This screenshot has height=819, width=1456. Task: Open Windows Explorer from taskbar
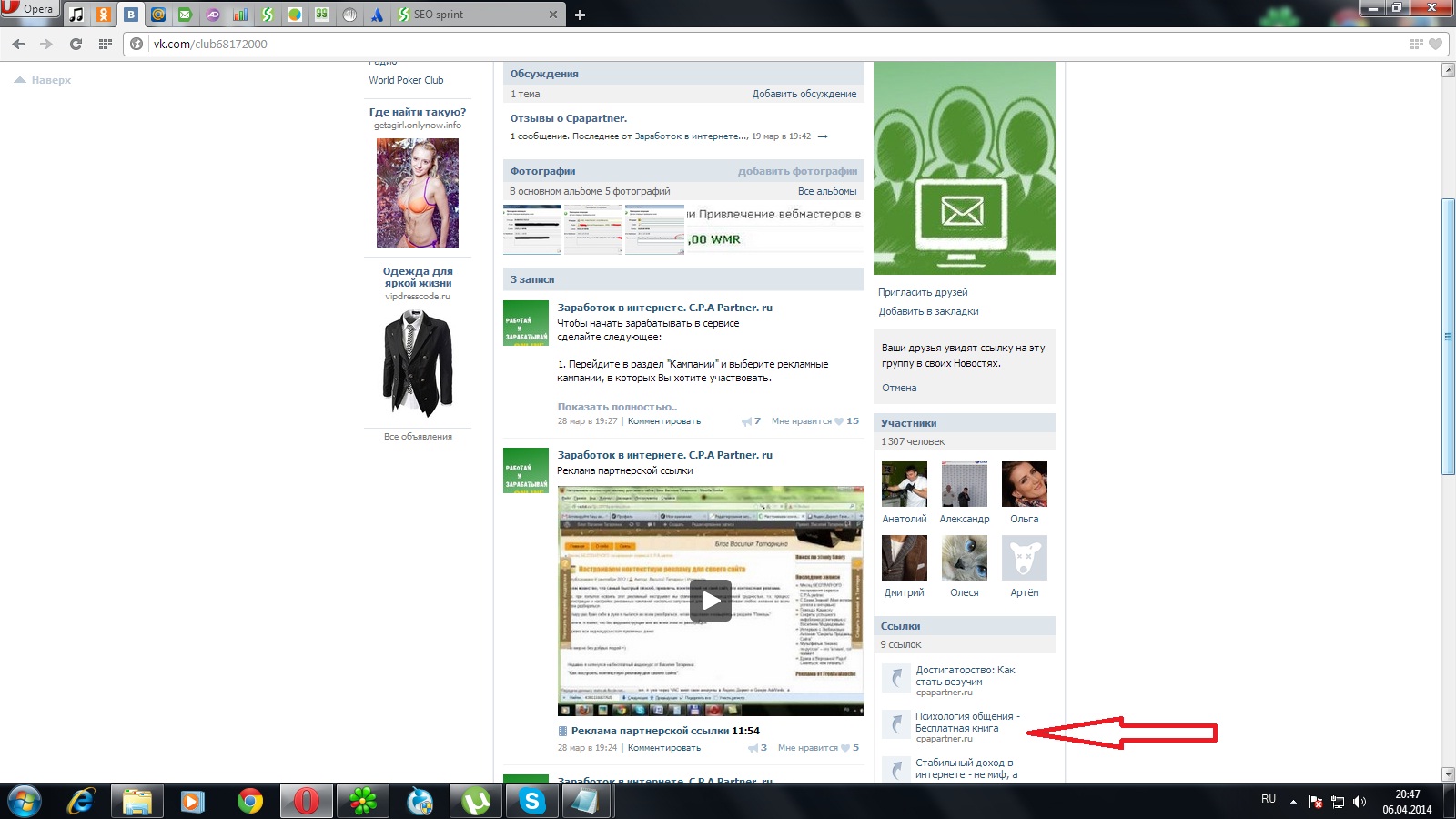pyautogui.click(x=137, y=802)
